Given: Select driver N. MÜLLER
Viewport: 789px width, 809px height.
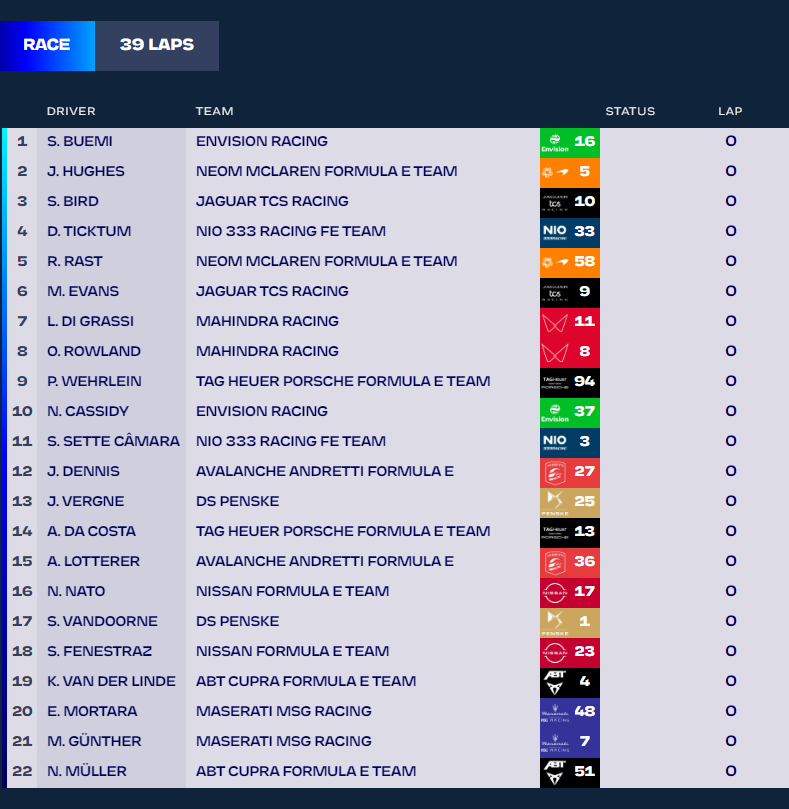Looking at the screenshot, I should tap(87, 771).
